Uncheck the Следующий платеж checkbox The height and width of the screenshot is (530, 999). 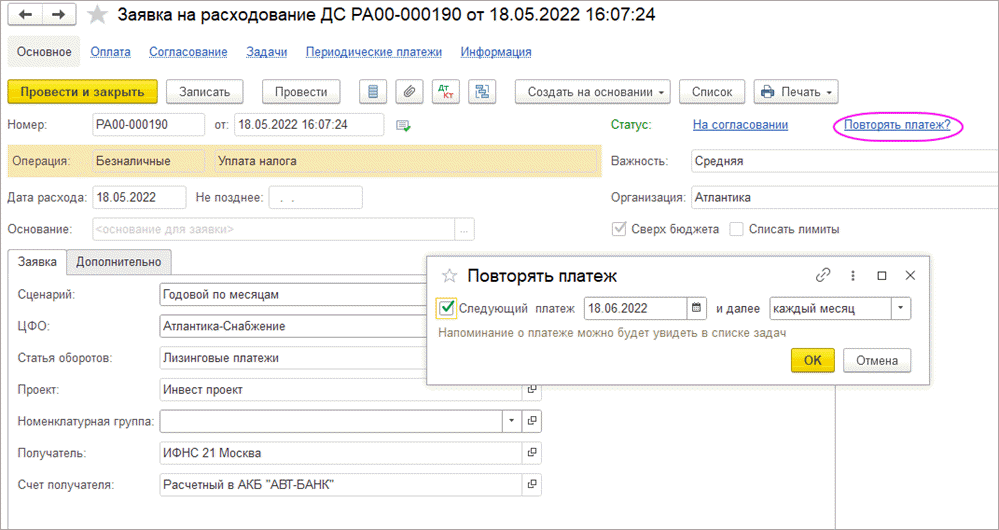(x=447, y=308)
